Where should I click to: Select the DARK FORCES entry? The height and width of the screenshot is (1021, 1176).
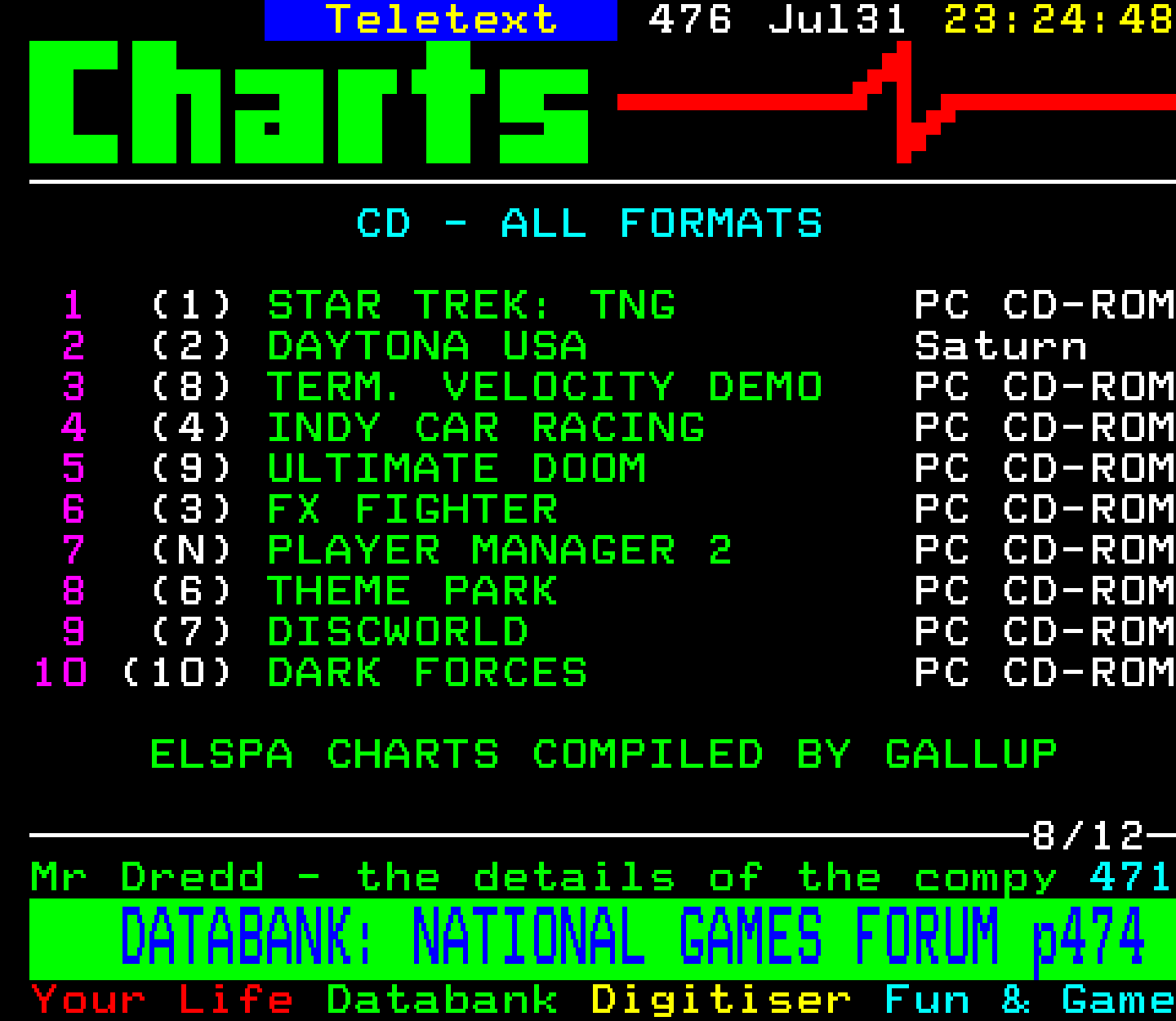(427, 672)
